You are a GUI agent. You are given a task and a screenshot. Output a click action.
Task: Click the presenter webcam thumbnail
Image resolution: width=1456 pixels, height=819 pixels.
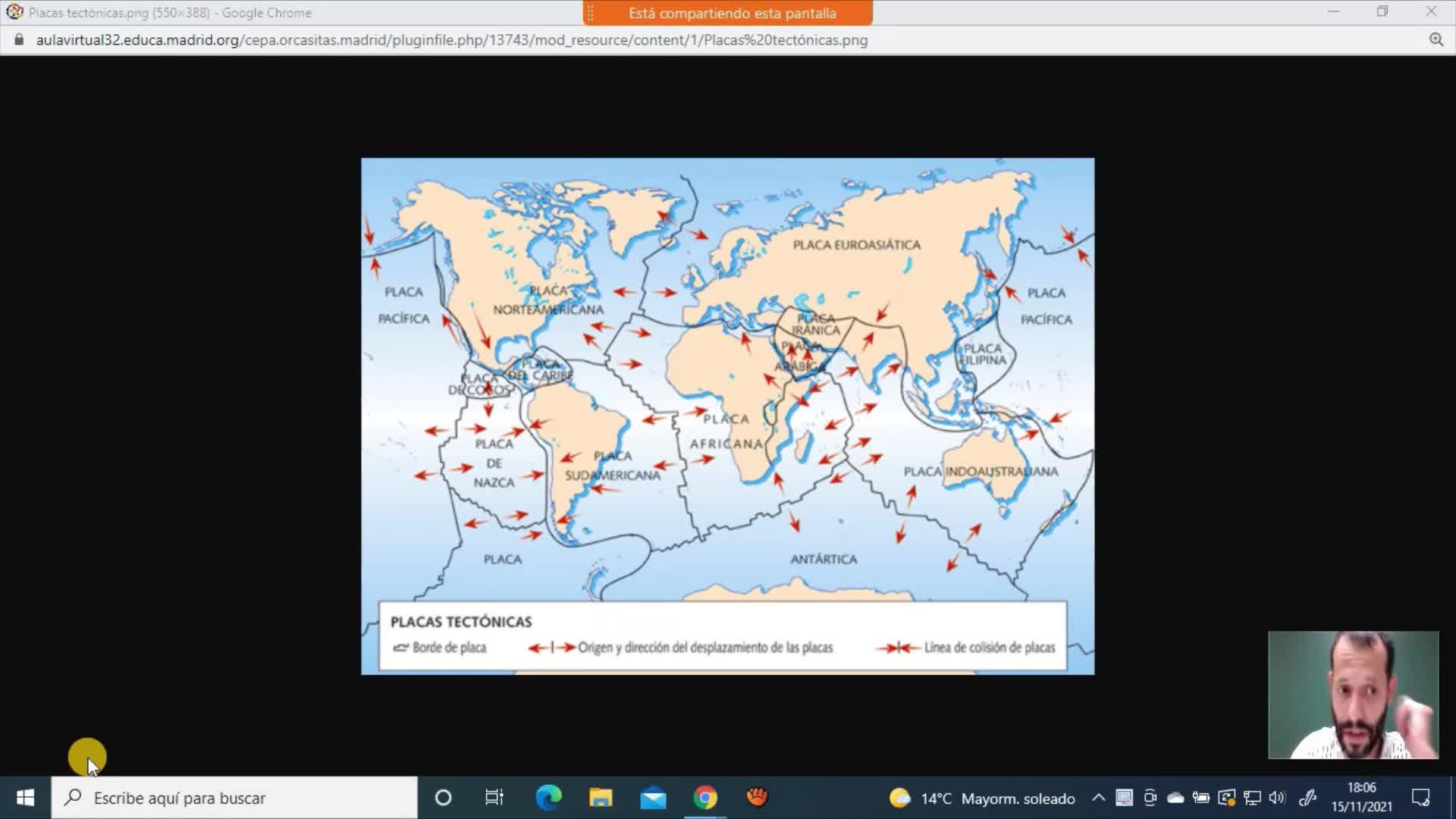[x=1353, y=695]
